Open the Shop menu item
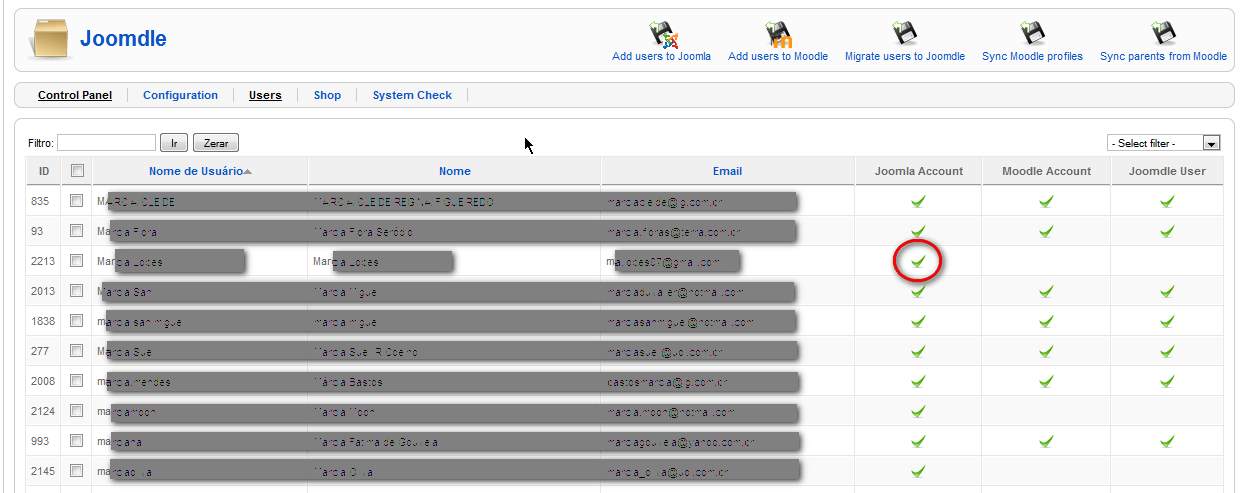The image size is (1243, 493). (x=327, y=96)
